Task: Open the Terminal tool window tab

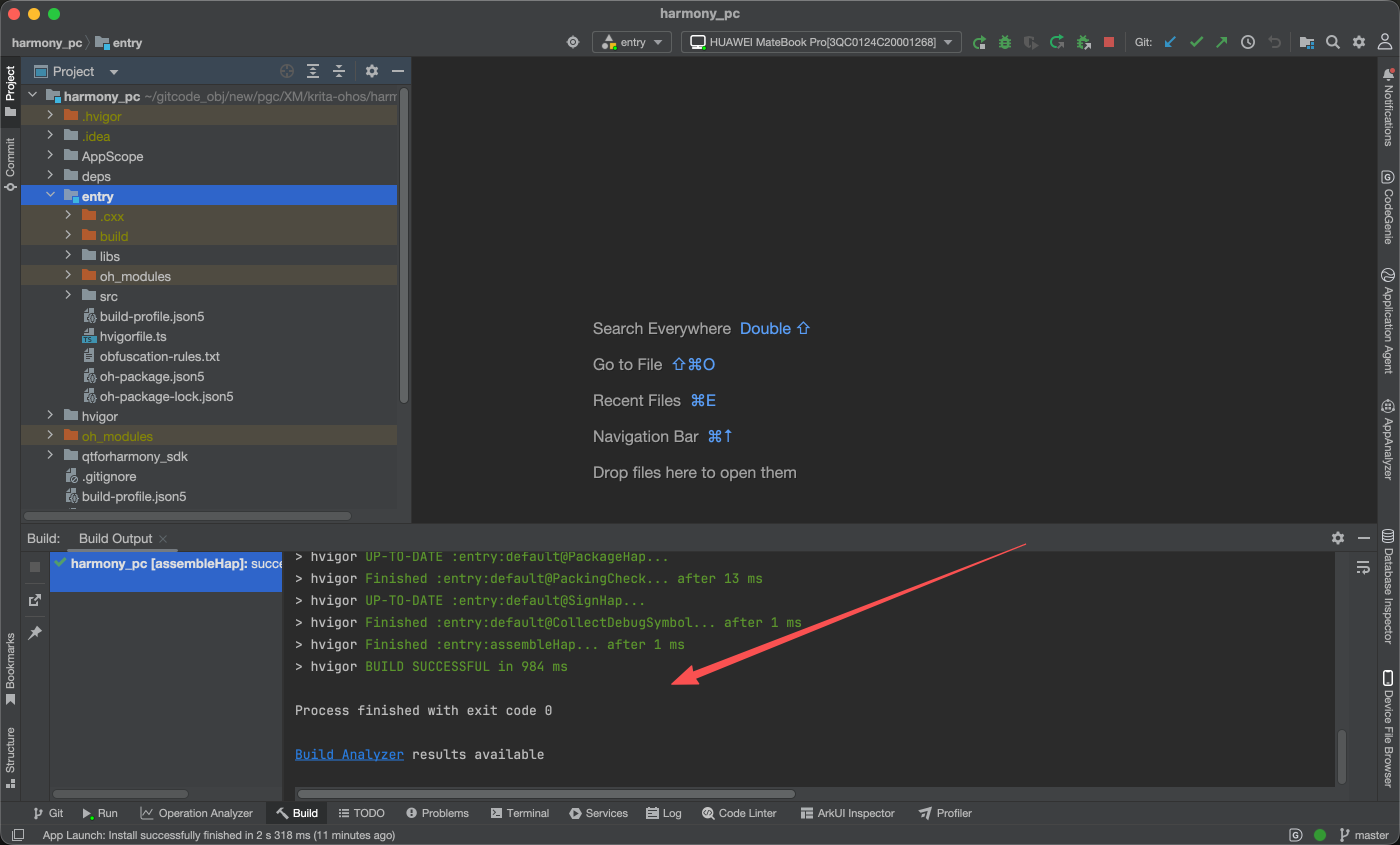Action: click(x=519, y=812)
